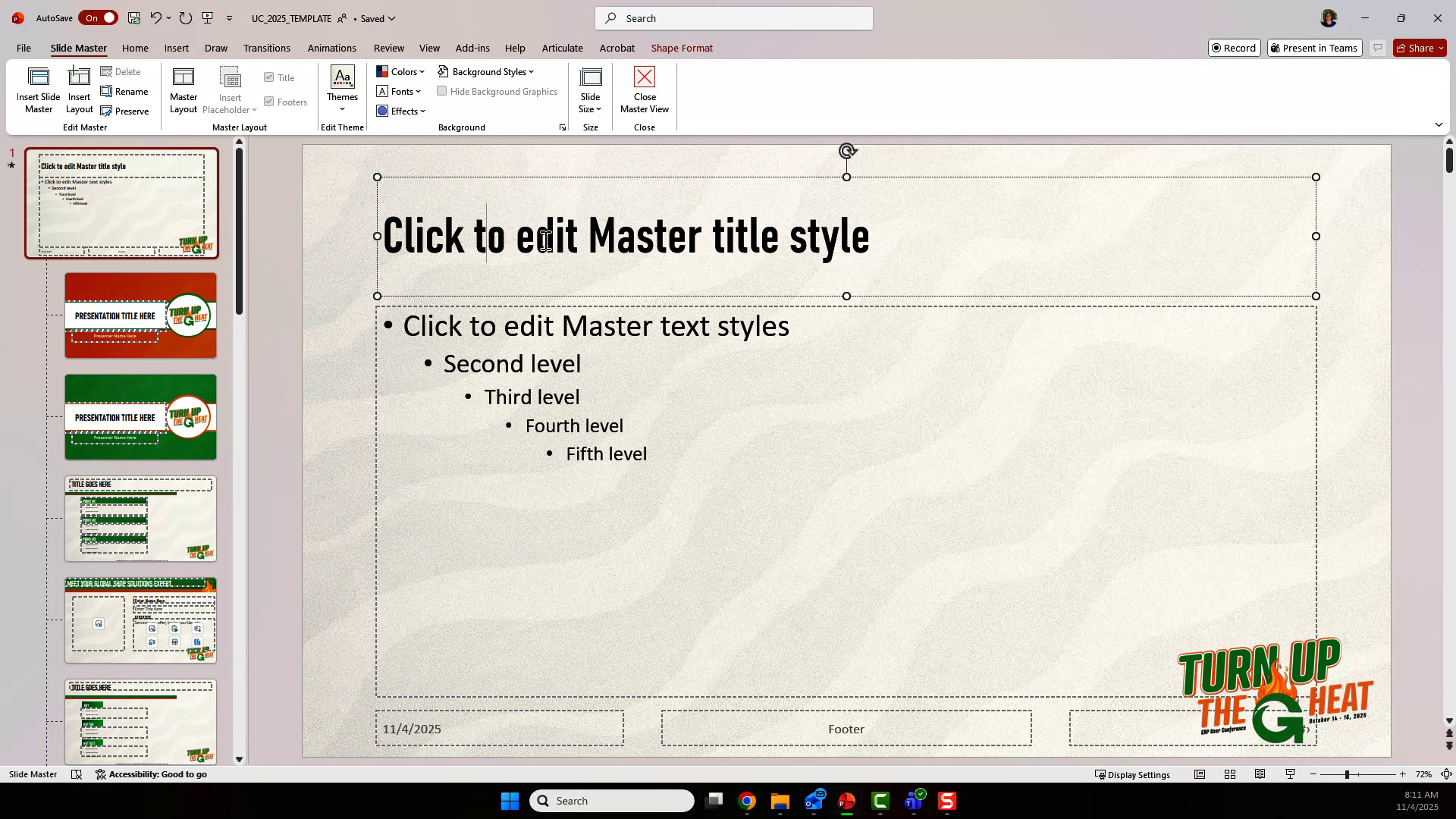Switch to the Animations tab
Viewport: 1456px width, 819px height.
pyautogui.click(x=331, y=48)
